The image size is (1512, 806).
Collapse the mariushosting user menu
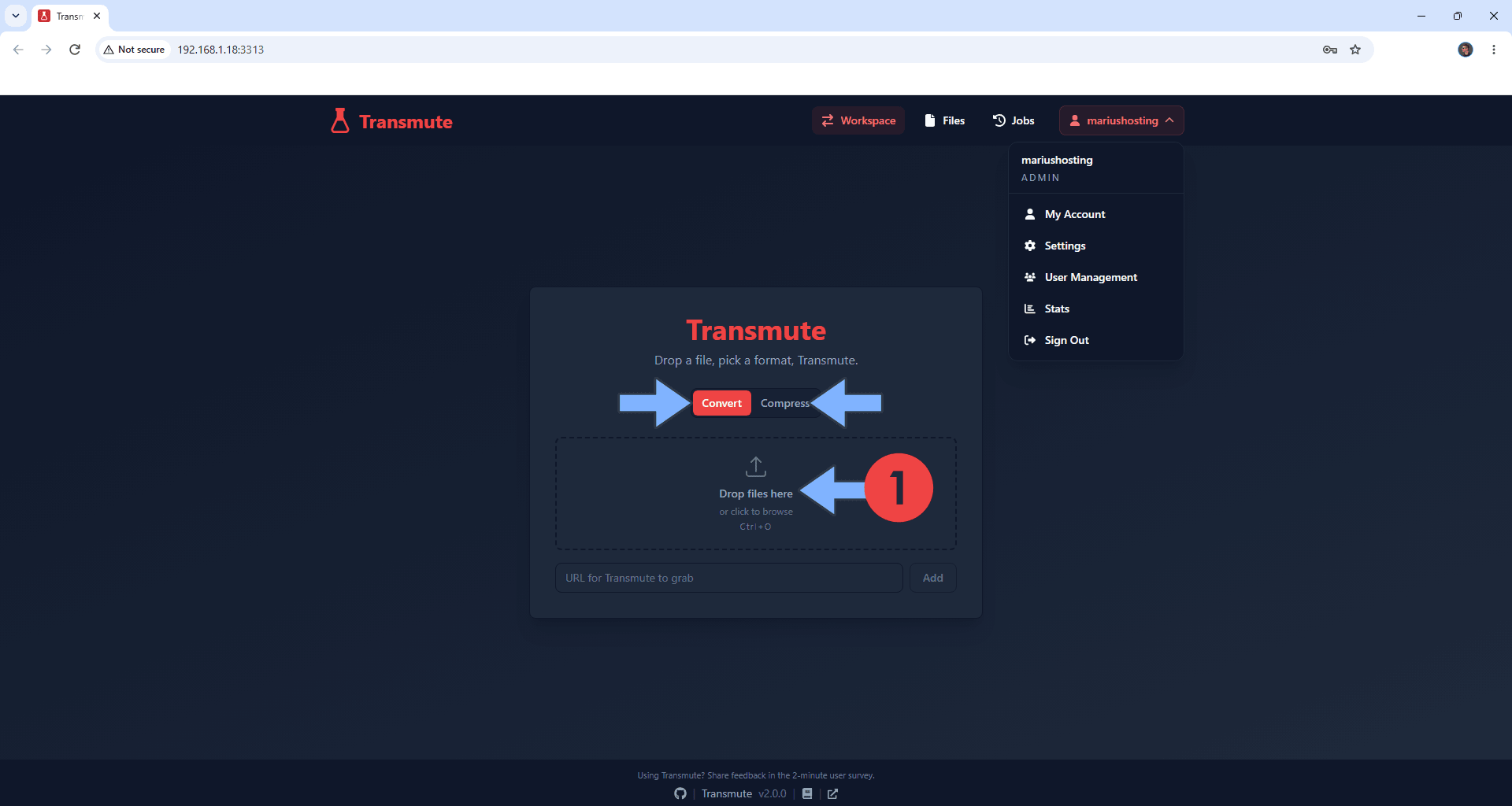1121,120
